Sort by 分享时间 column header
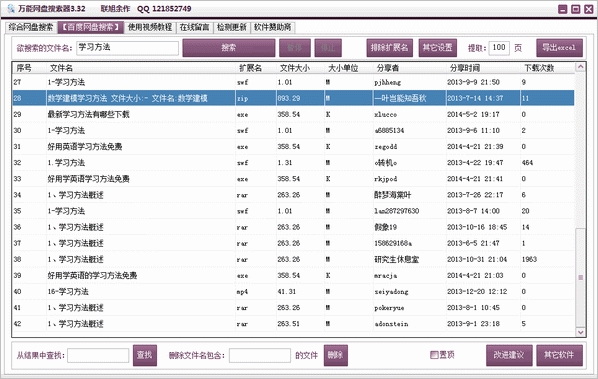Viewport: 598px width, 379px height. [465, 68]
